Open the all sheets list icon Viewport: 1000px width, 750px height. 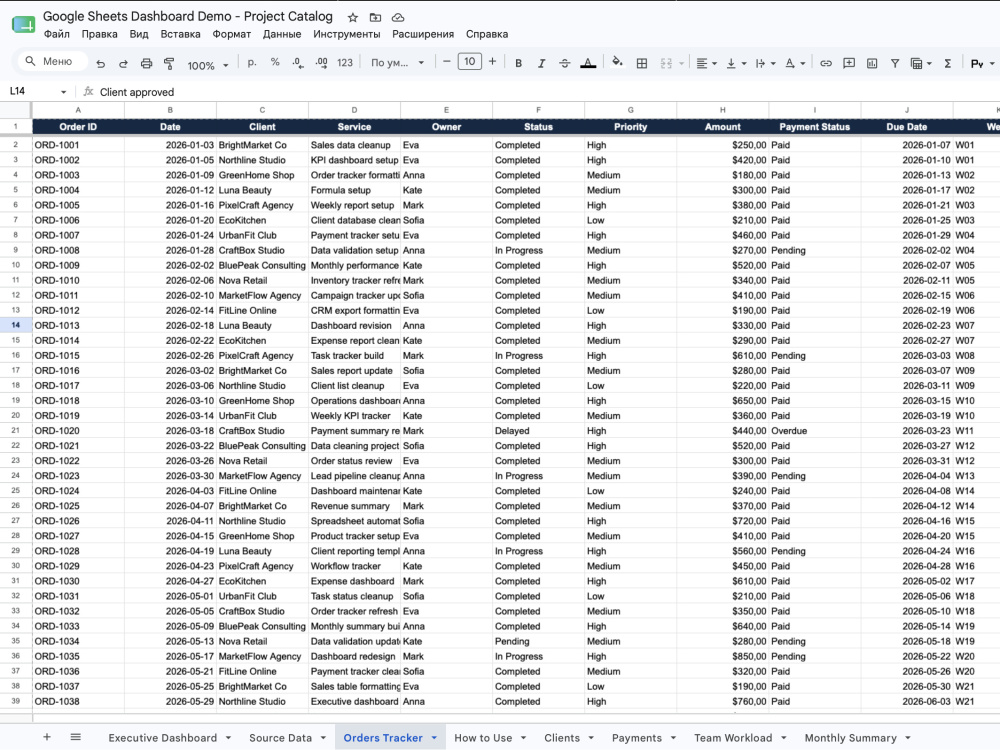pos(75,737)
